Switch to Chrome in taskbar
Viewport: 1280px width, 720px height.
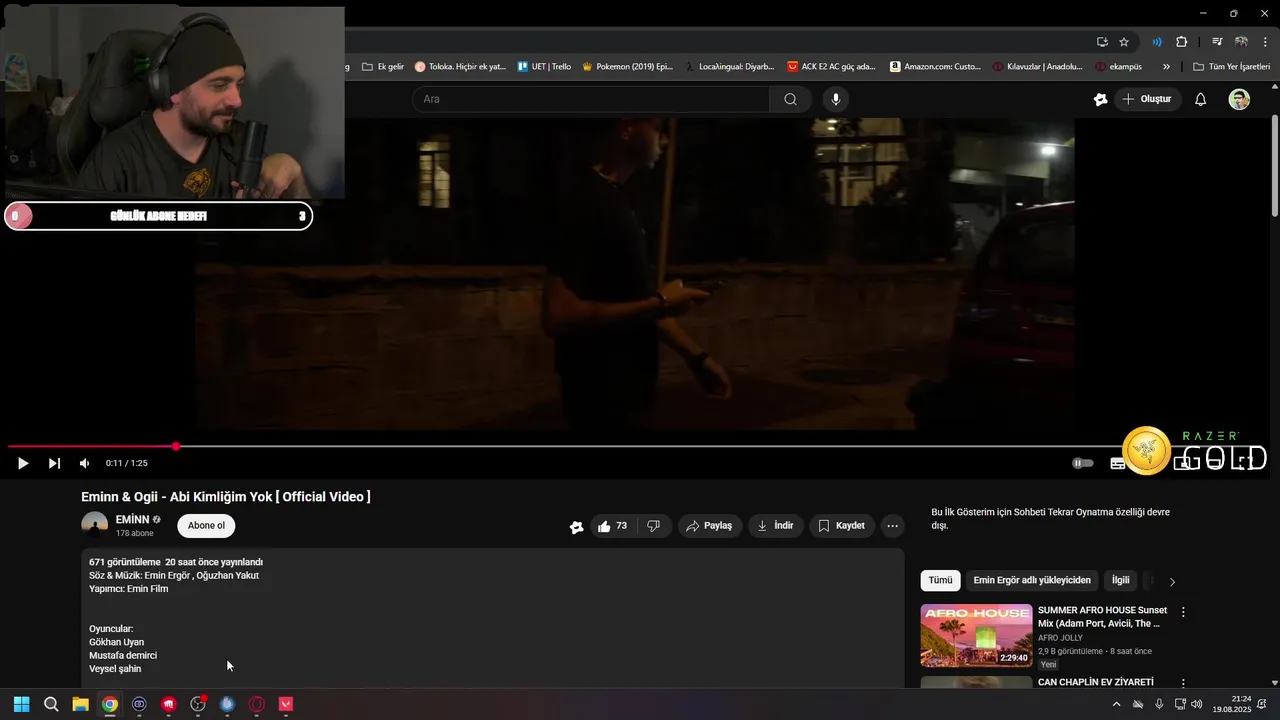(x=110, y=704)
